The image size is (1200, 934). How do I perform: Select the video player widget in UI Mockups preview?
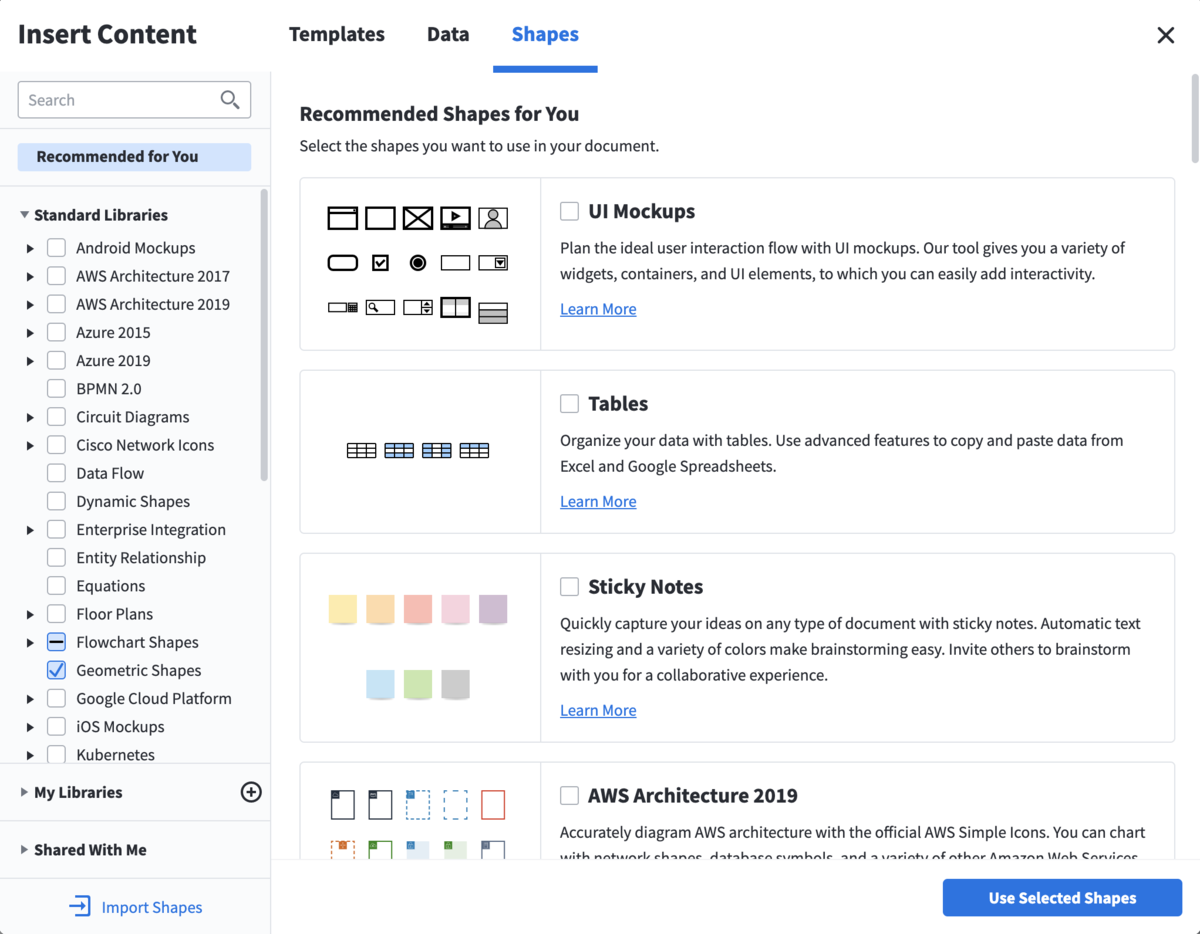[455, 217]
